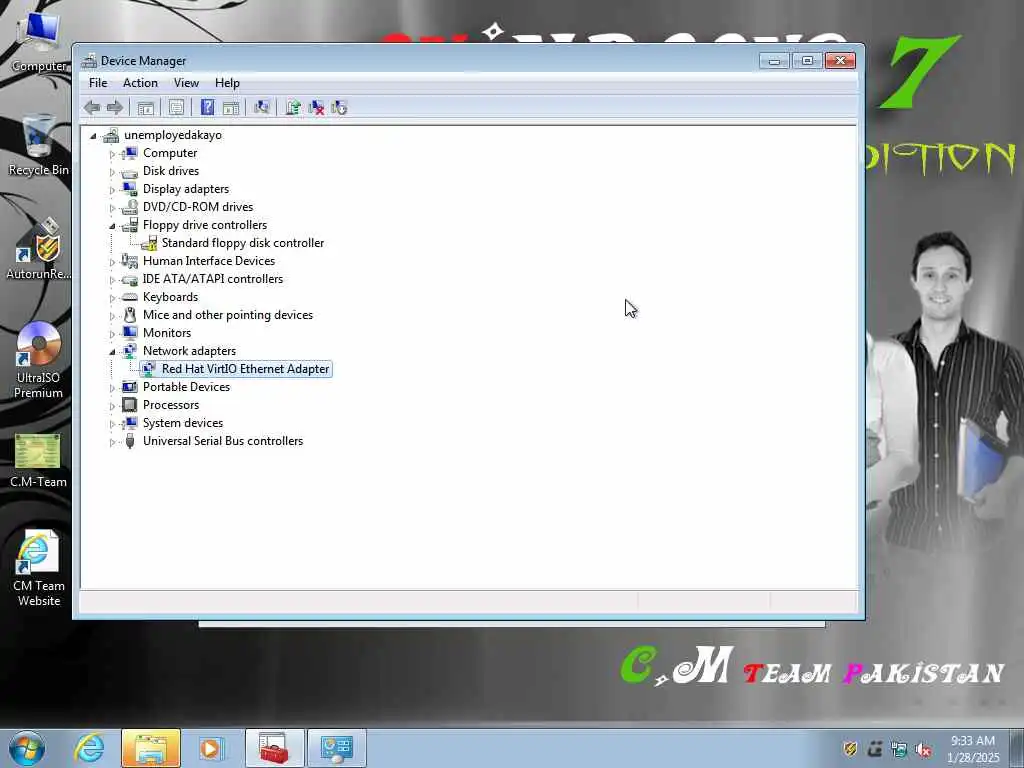Collapse the Floppy drive controllers arrow
Viewport: 1024px width, 768px height.
click(x=112, y=226)
